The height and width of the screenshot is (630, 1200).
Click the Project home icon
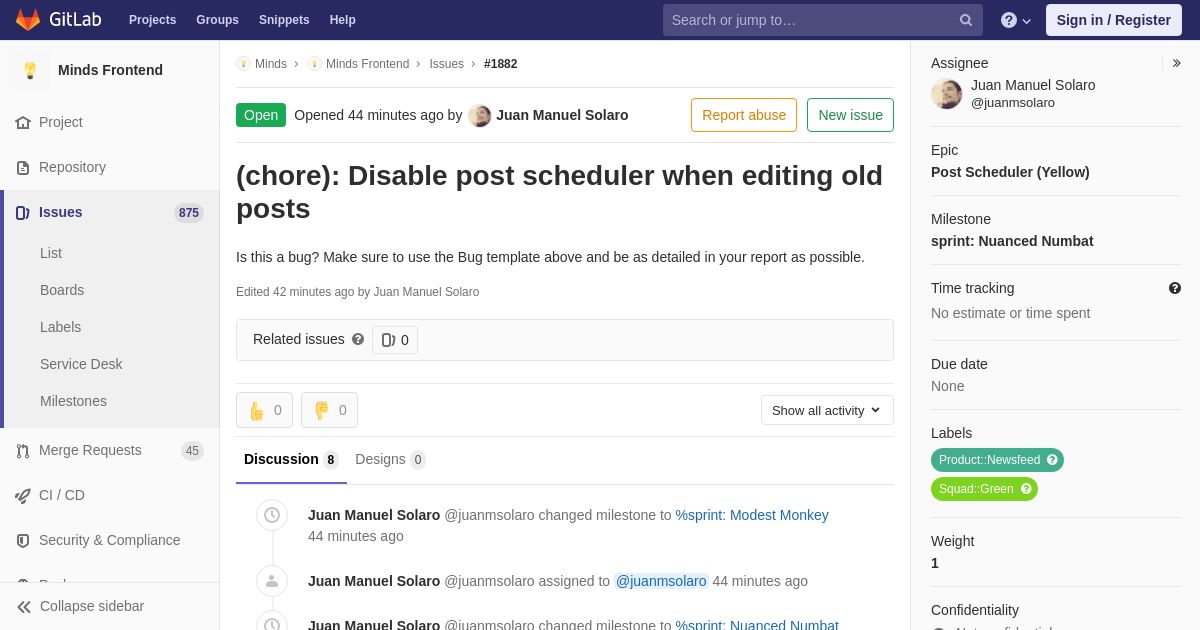(x=23, y=122)
